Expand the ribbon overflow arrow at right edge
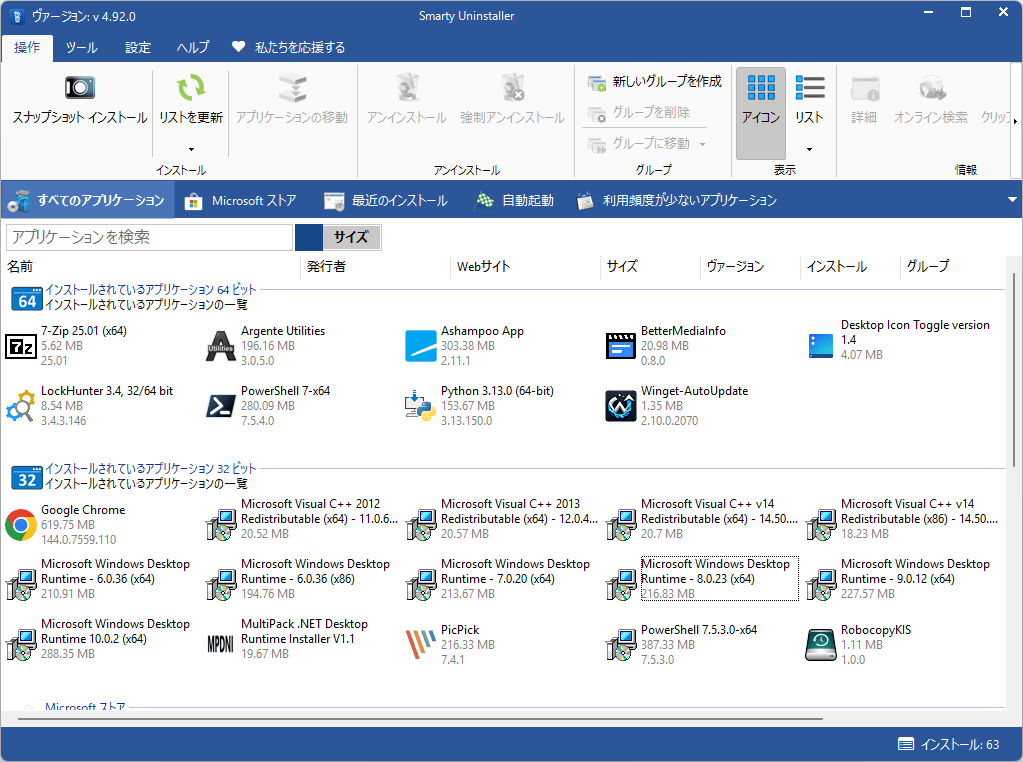 click(x=1015, y=120)
